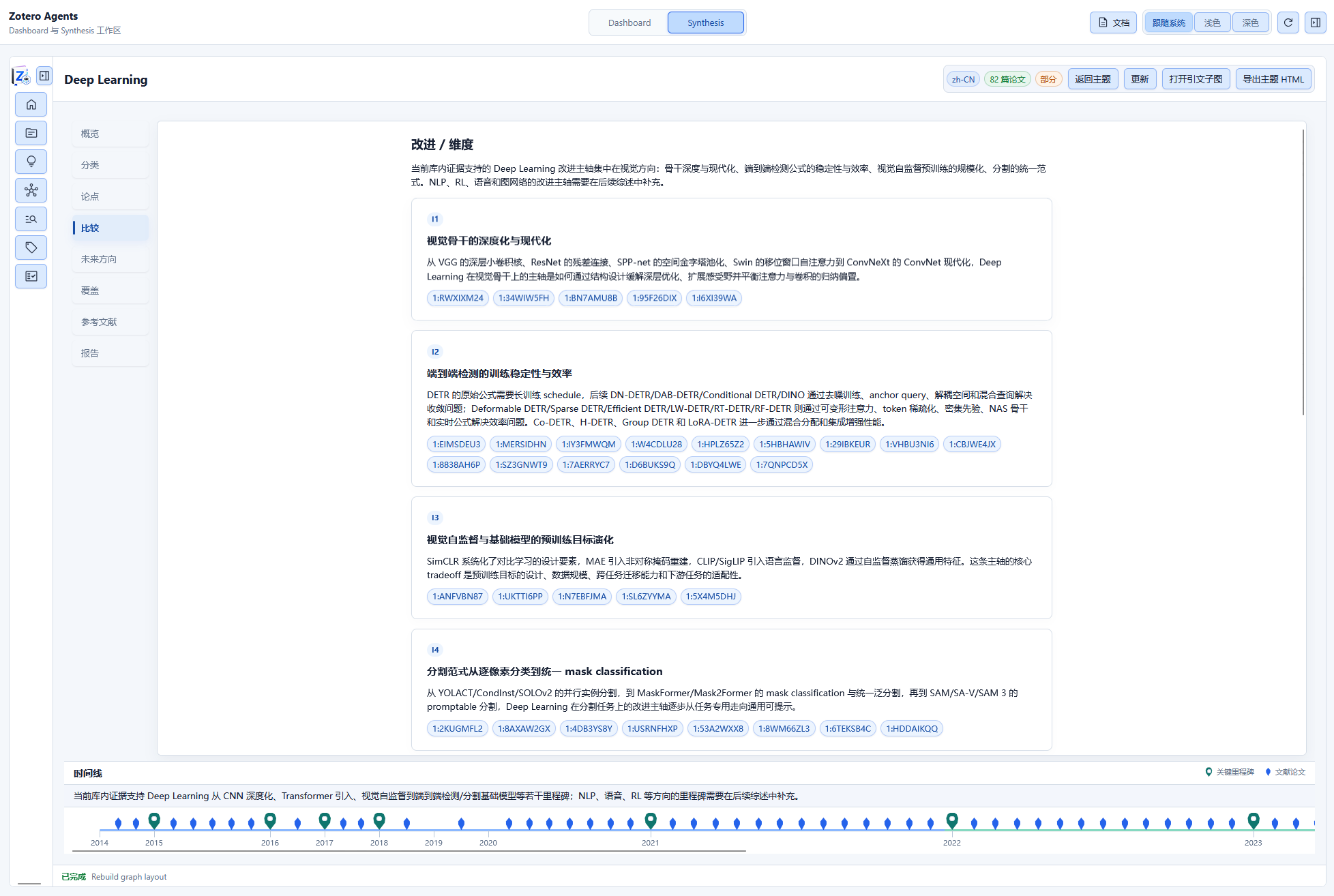Go to 参考文献 section

[110, 322]
